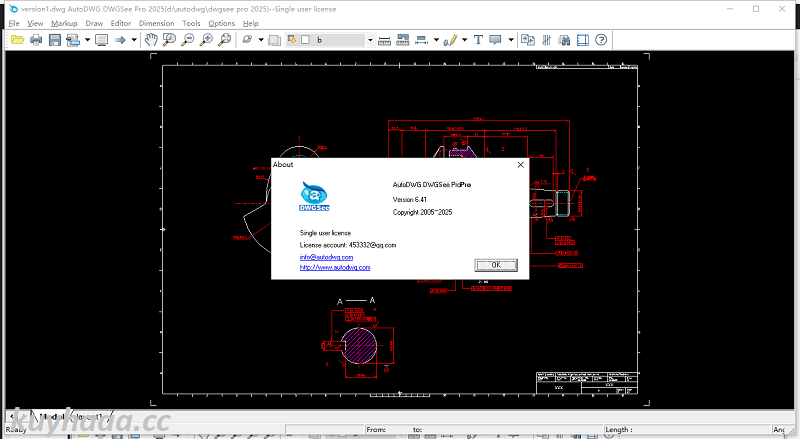Expand the Dimension tool dropdown arrow

click(x=436, y=40)
